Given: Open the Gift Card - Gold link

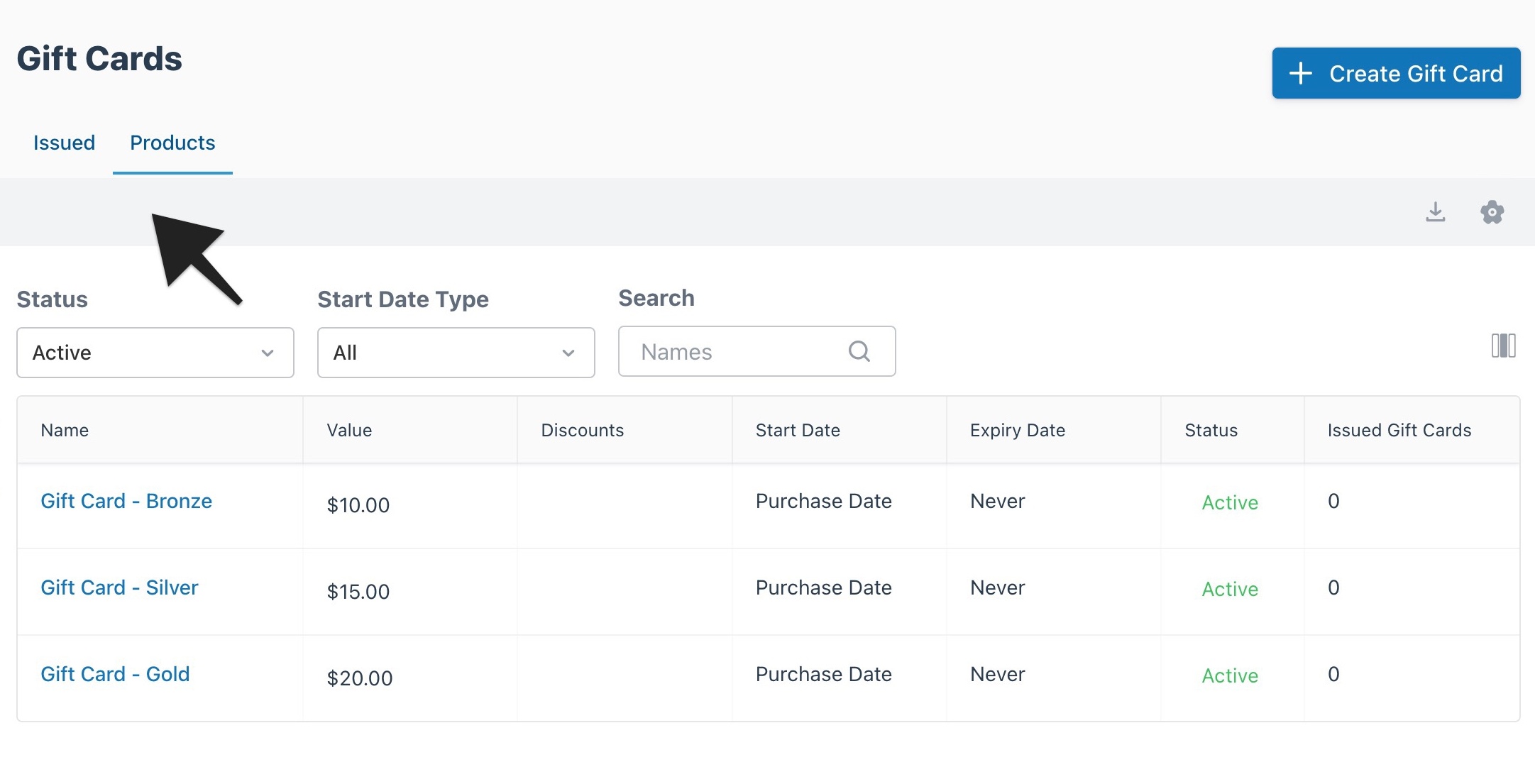Looking at the screenshot, I should pos(115,674).
